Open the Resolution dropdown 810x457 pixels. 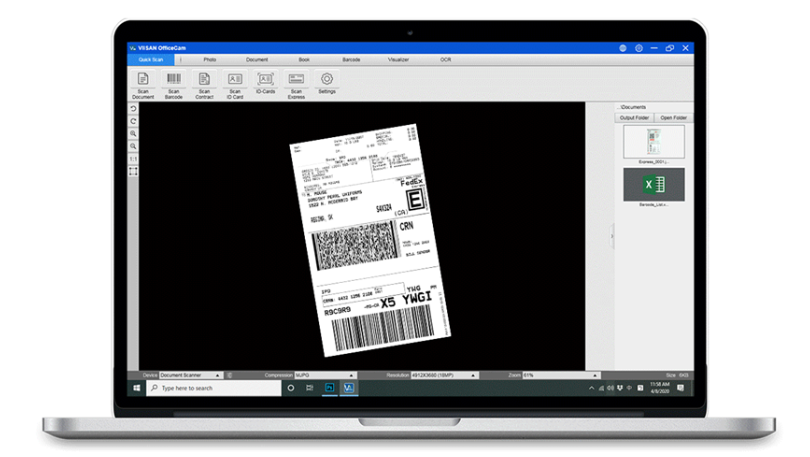pos(444,375)
